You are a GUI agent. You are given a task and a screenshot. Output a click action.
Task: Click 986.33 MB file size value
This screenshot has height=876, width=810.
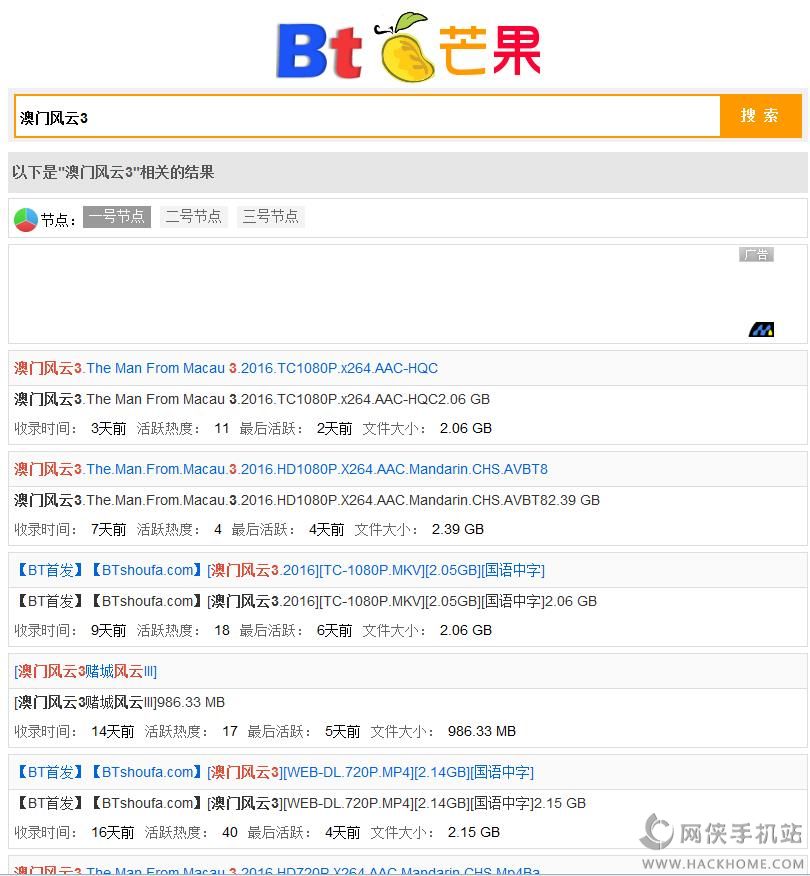[482, 731]
